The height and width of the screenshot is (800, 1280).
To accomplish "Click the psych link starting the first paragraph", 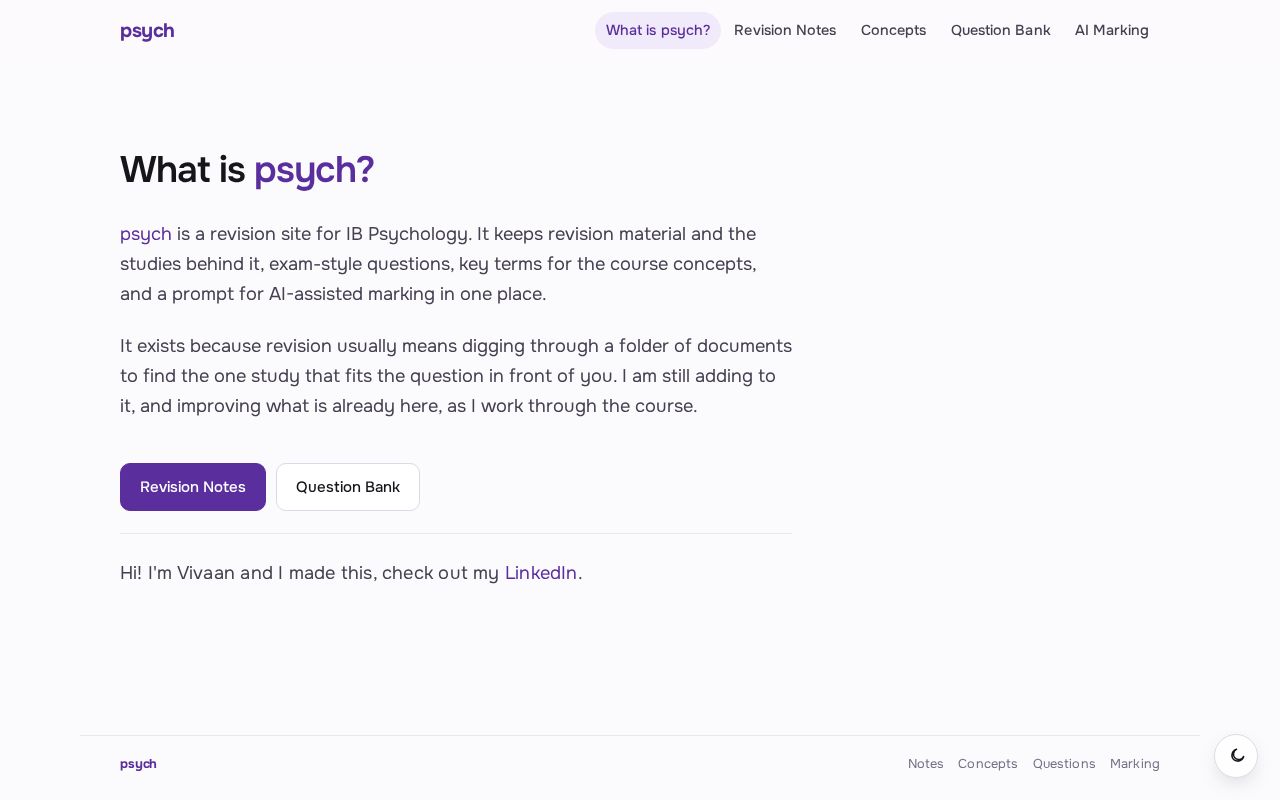I will click(146, 234).
